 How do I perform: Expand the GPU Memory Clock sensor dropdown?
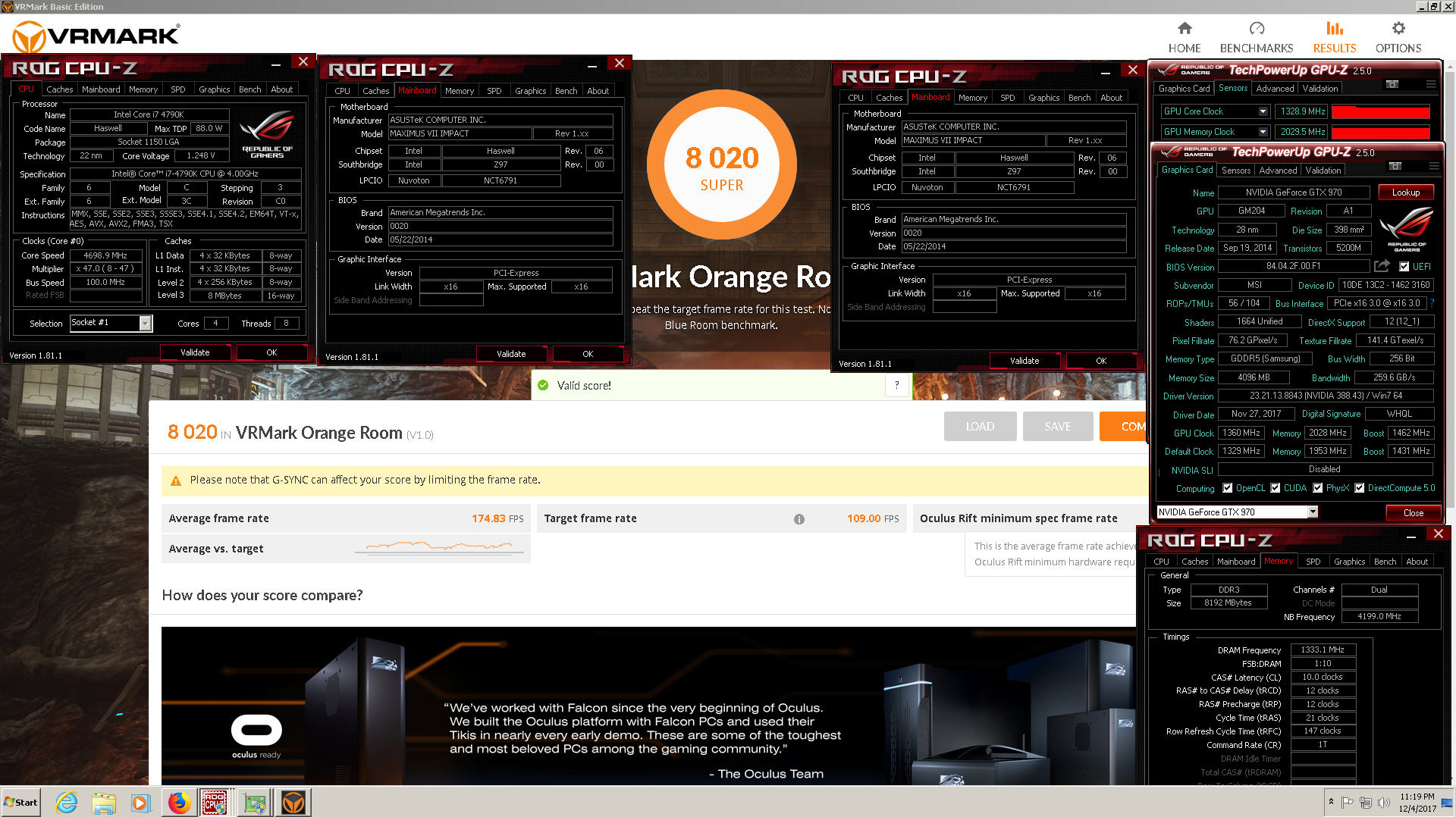click(x=1263, y=132)
